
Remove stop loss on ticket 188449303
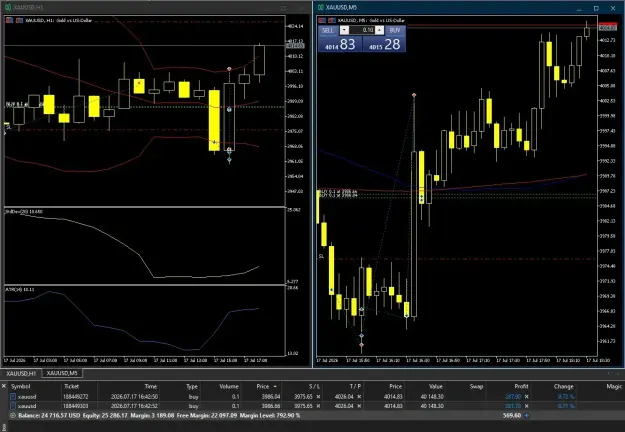(318, 406)
